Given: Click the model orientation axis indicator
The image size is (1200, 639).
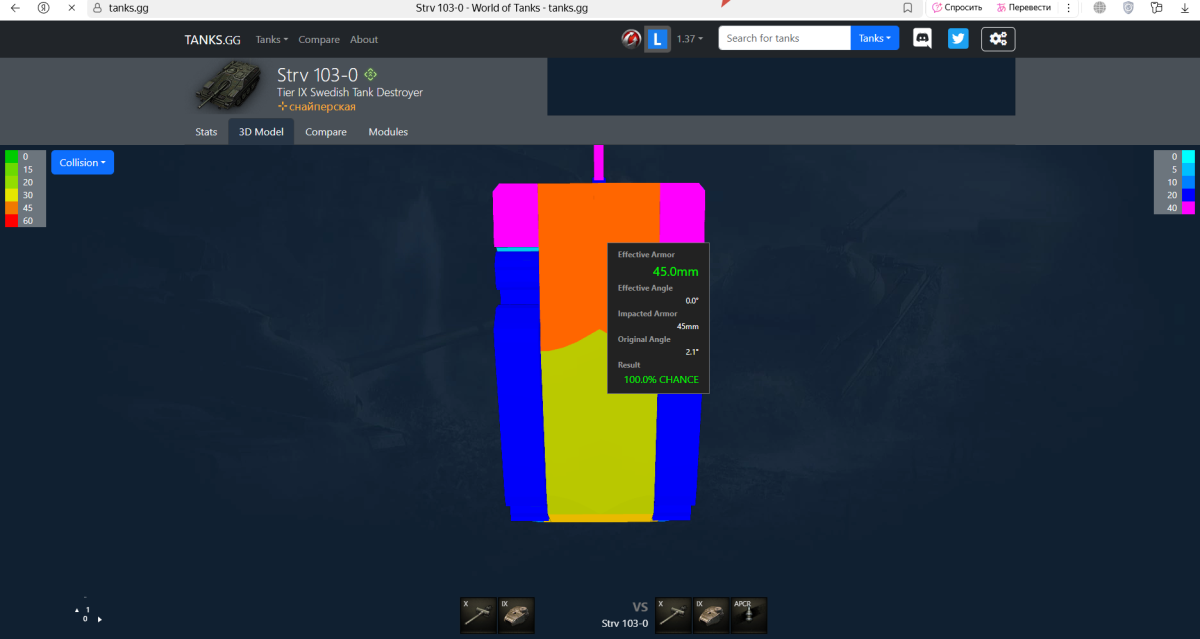Looking at the screenshot, I should point(87,613).
